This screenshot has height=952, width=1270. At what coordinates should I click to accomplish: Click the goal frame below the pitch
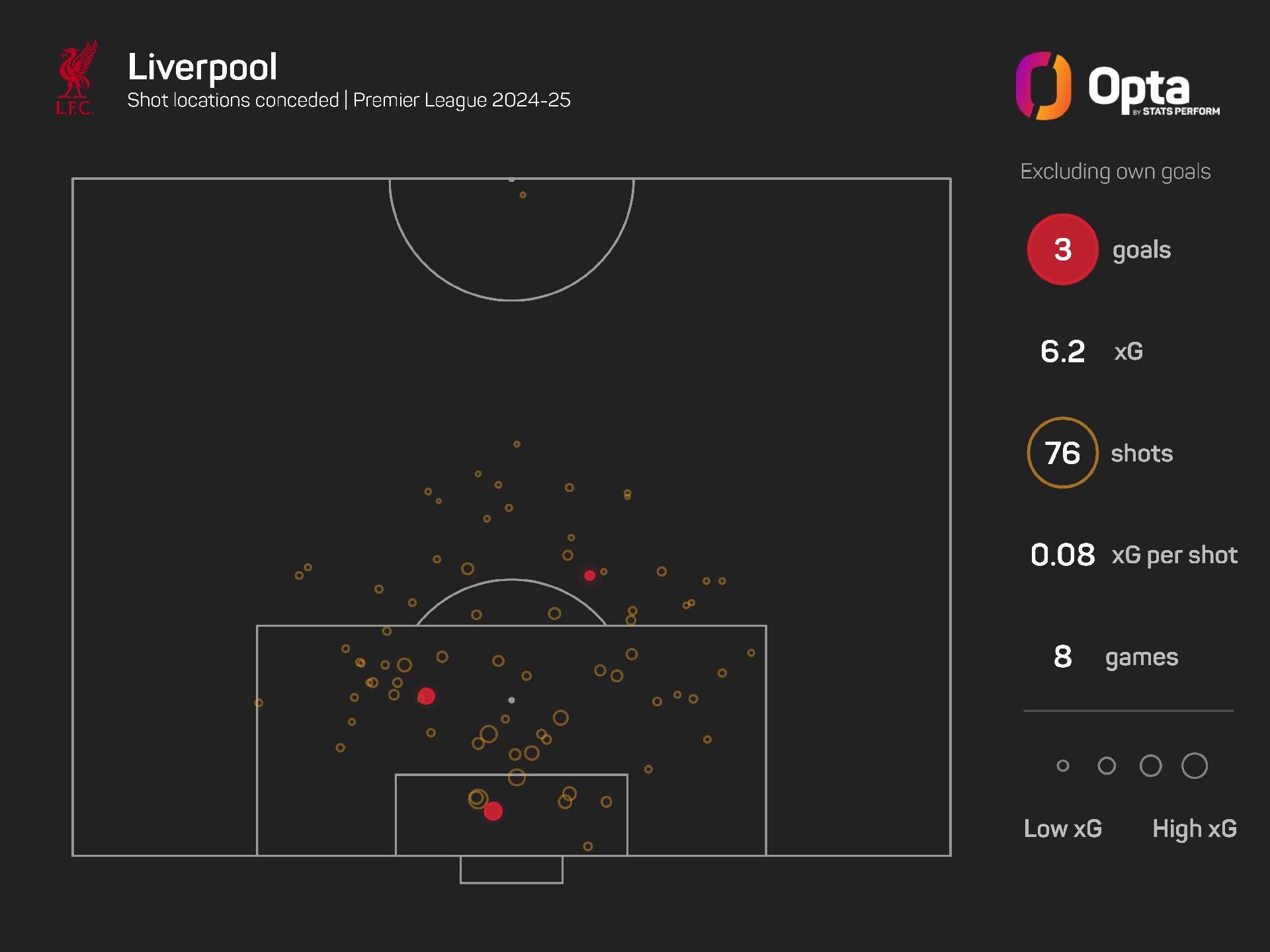click(x=511, y=870)
